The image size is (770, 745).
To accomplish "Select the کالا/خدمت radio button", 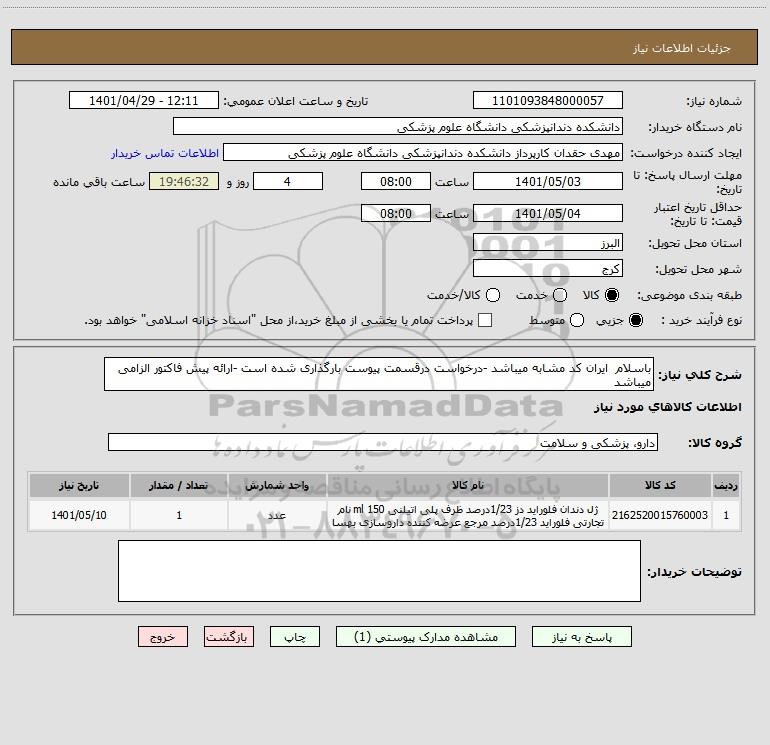I will point(493,295).
